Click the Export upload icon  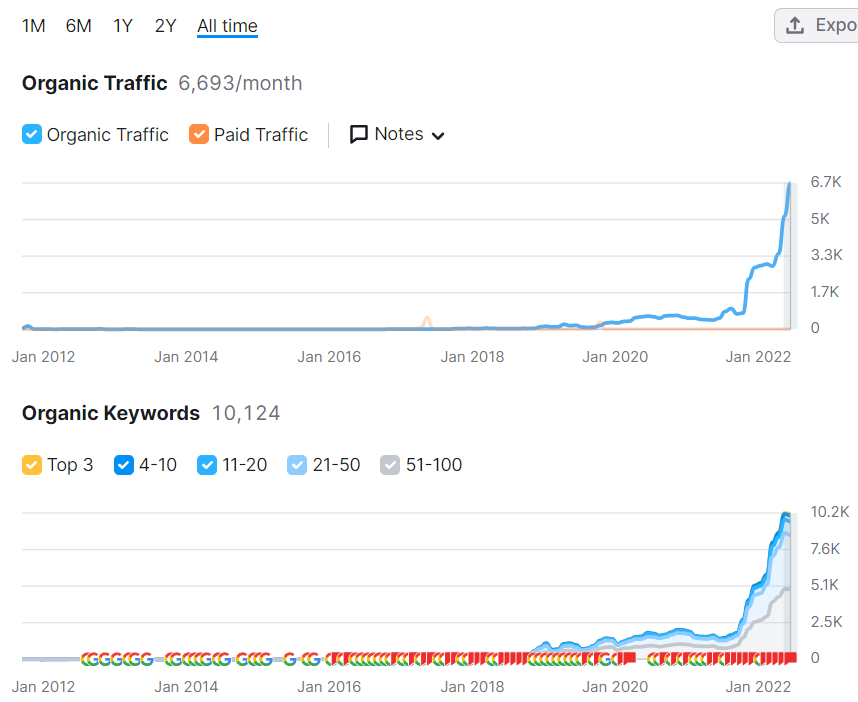[795, 25]
